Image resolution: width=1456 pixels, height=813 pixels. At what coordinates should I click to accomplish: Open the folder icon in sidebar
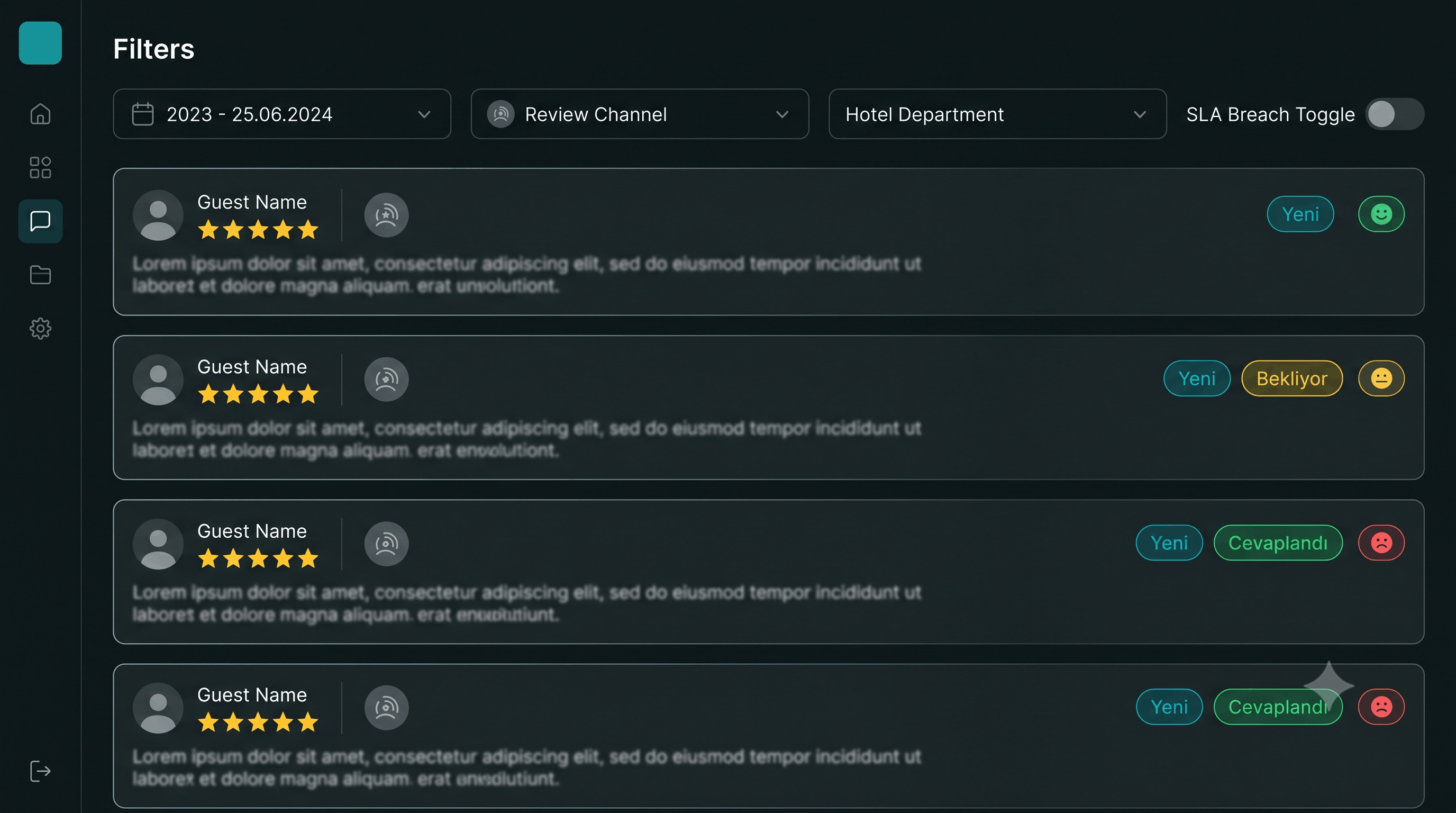(40, 275)
